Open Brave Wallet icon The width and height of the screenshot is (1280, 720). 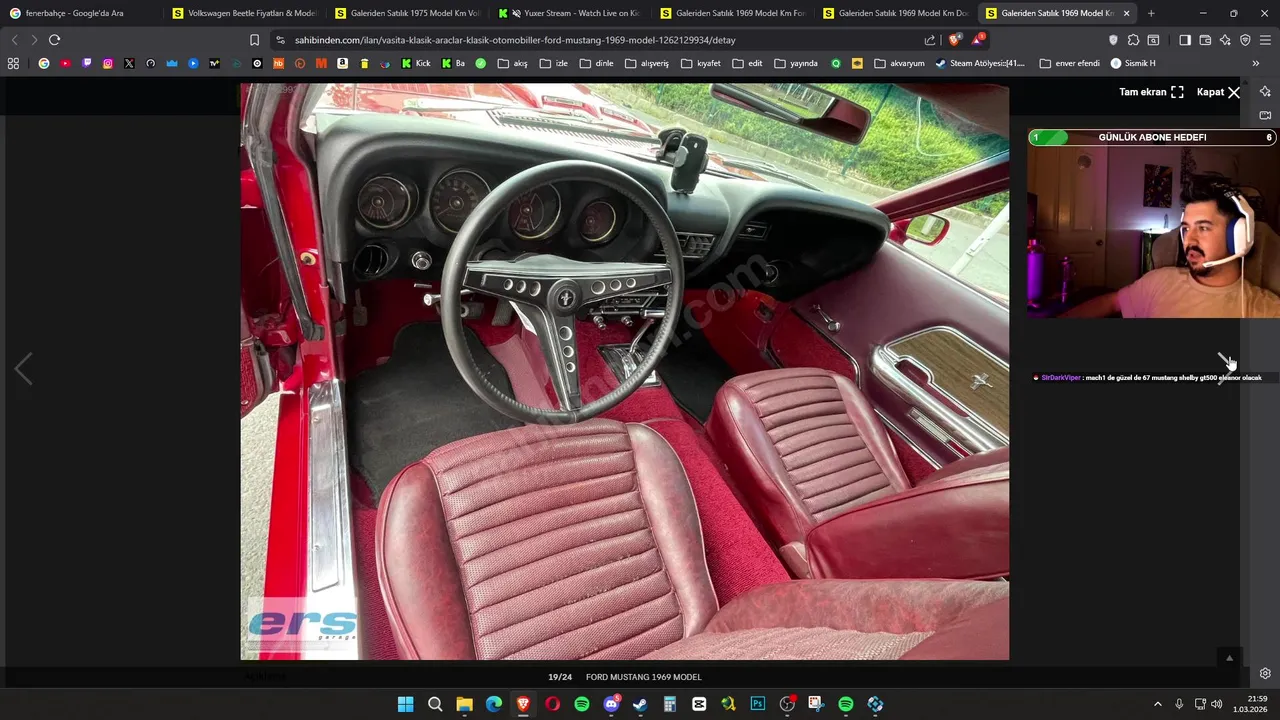pyautogui.click(x=1205, y=40)
